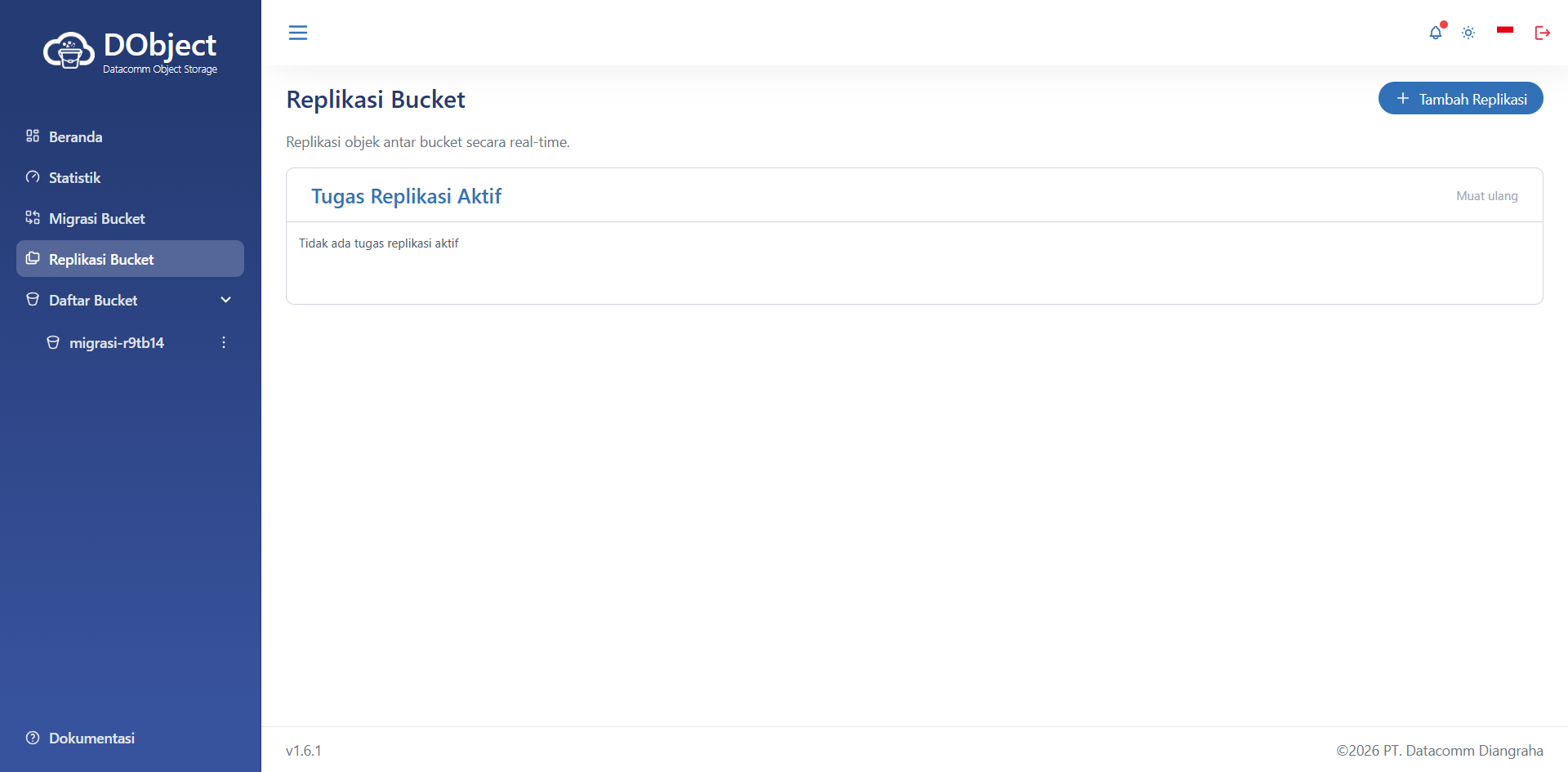Click the Beranda dashboard icon

33,136
